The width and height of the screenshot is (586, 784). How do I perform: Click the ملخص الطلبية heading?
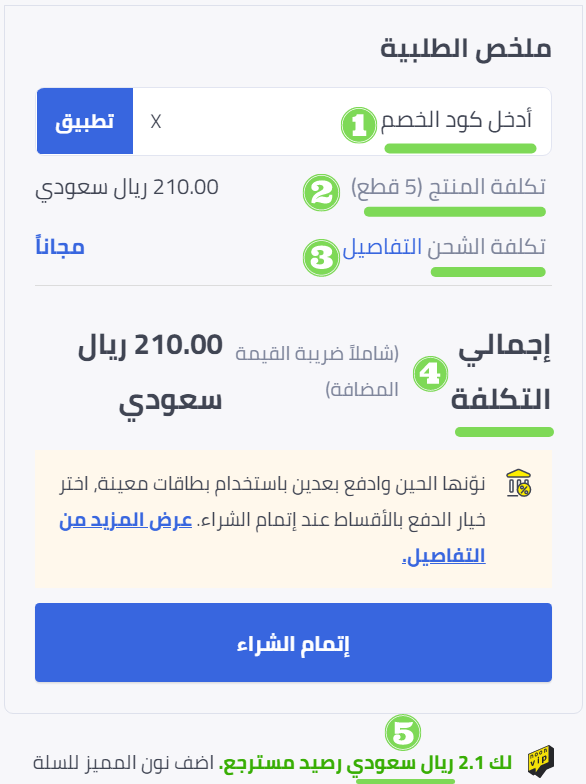pyautogui.click(x=466, y=48)
